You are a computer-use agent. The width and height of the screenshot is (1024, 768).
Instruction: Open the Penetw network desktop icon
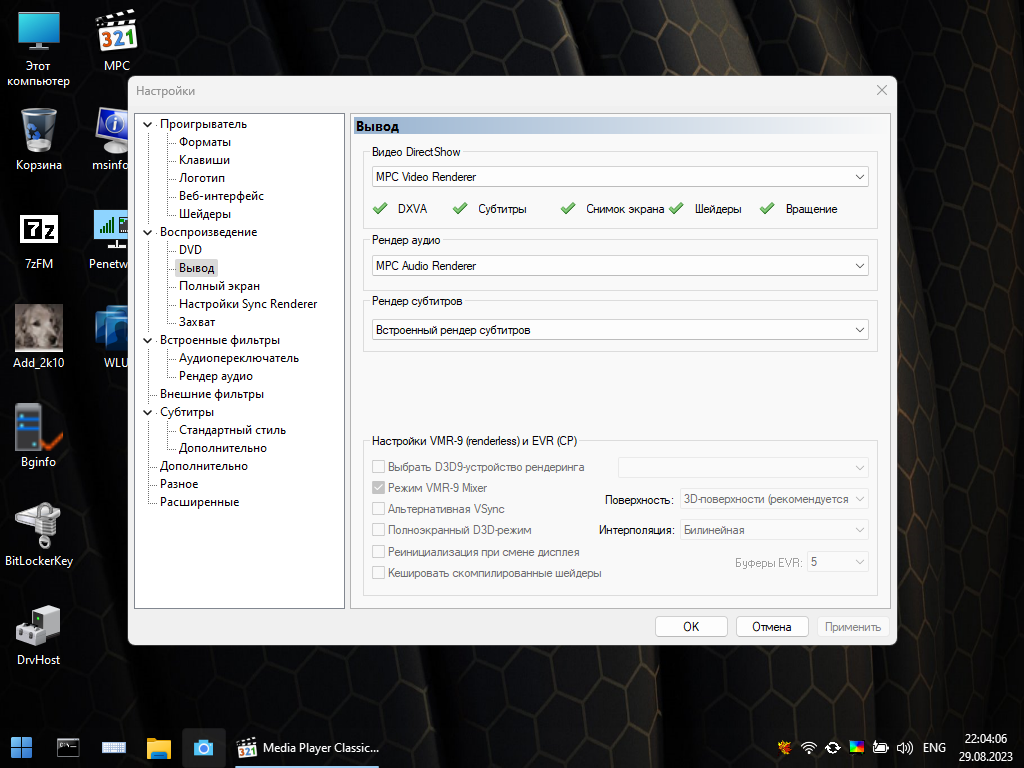(110, 238)
